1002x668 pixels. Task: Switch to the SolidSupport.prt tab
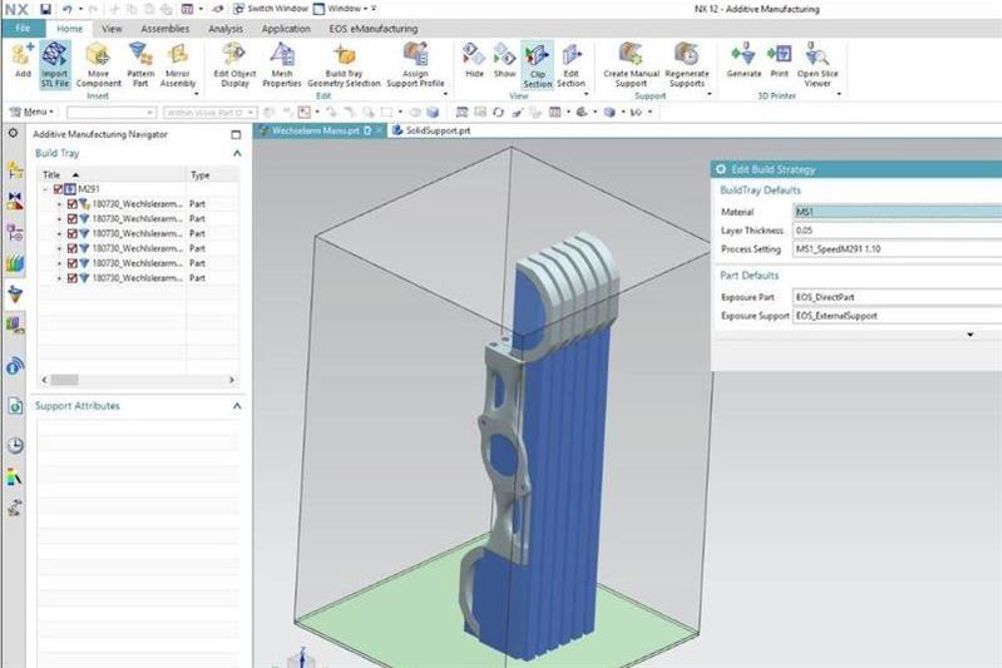(x=431, y=130)
